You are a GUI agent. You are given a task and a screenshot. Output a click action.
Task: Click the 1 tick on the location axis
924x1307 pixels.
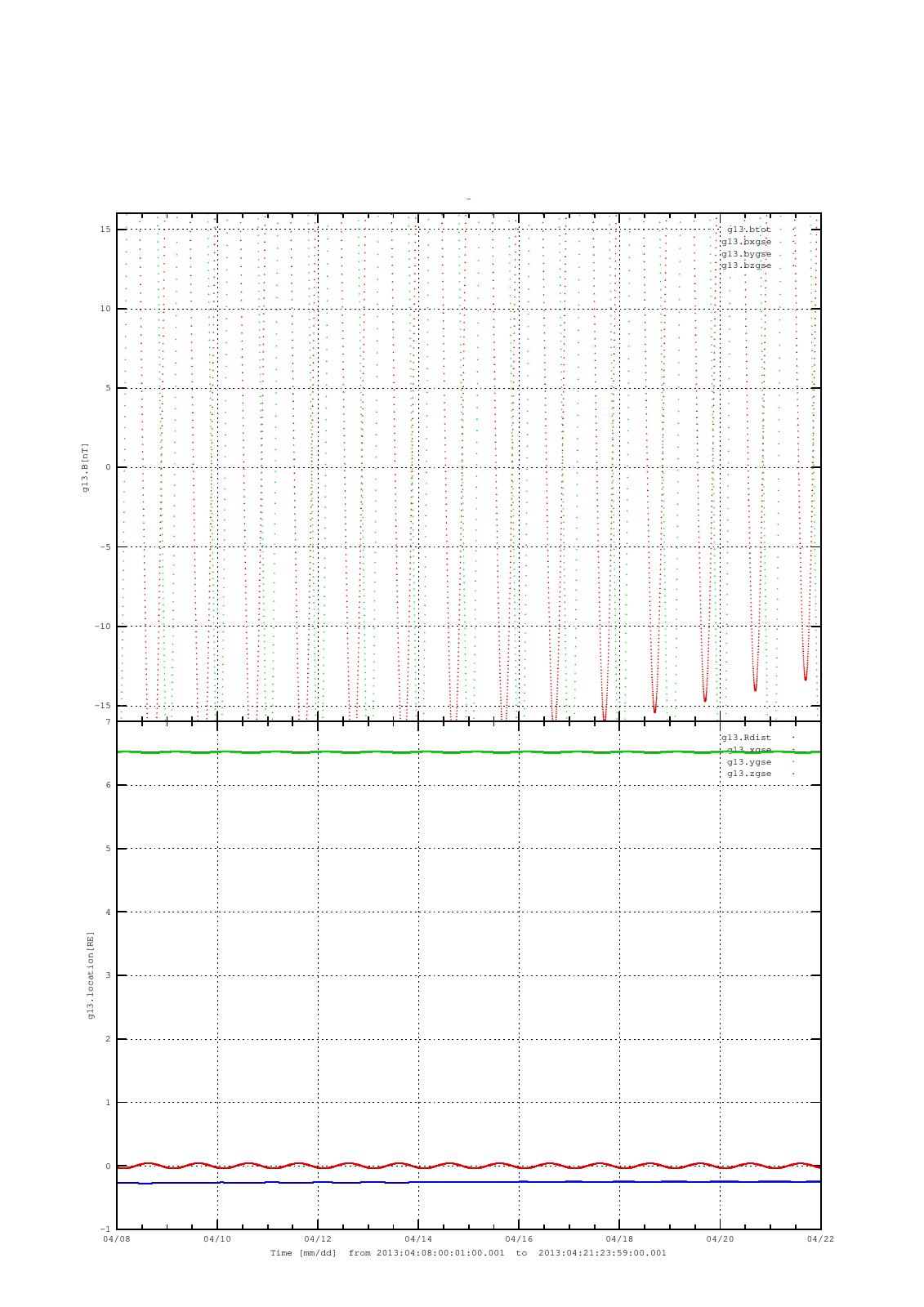point(108,1103)
